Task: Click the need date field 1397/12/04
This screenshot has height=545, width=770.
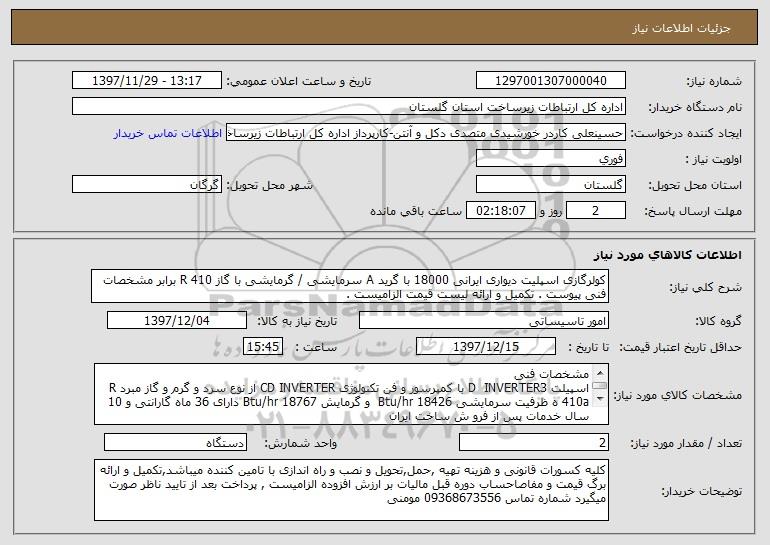Action: coord(177,321)
